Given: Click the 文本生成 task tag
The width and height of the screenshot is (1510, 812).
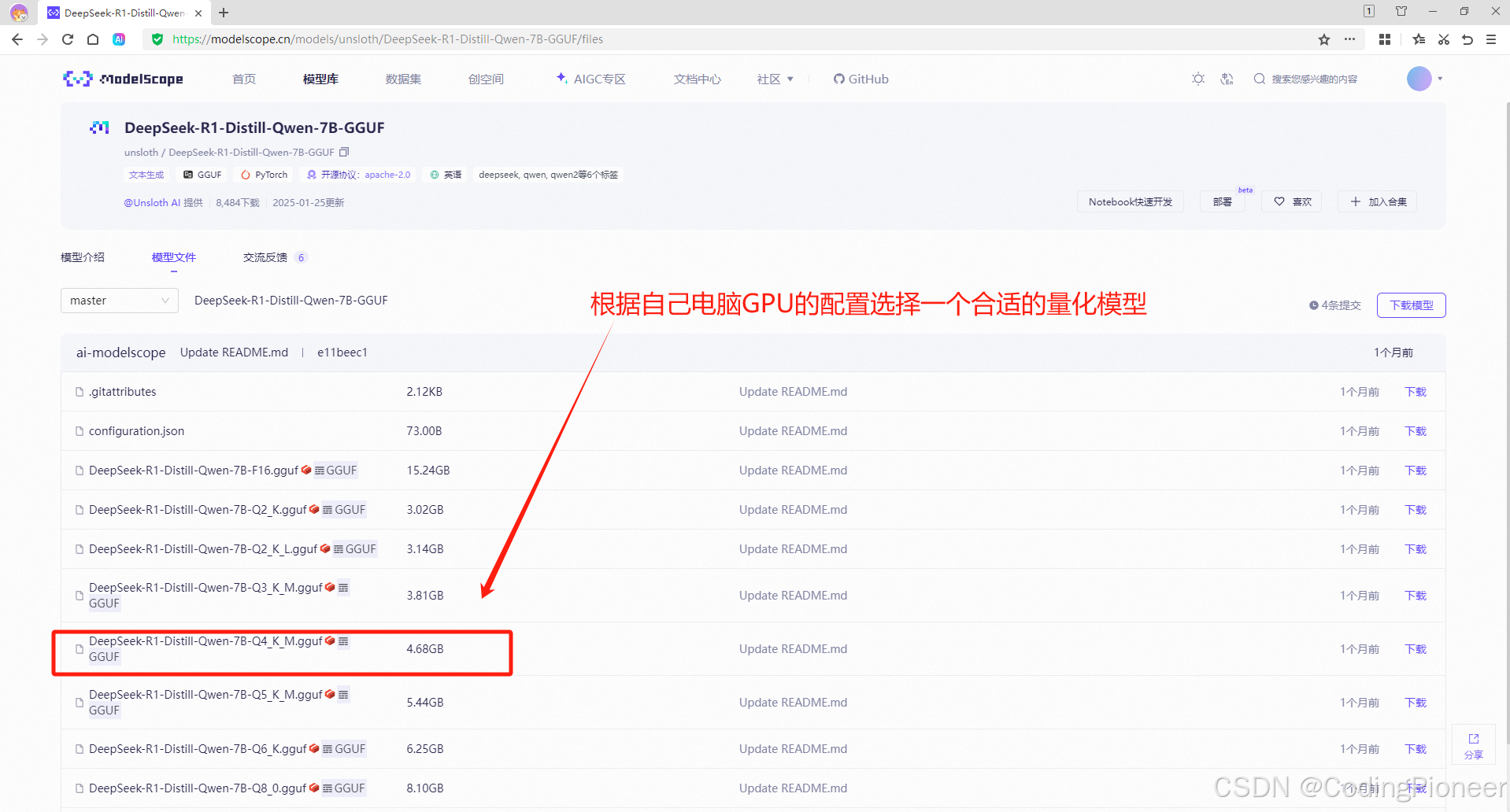Looking at the screenshot, I should click(146, 175).
